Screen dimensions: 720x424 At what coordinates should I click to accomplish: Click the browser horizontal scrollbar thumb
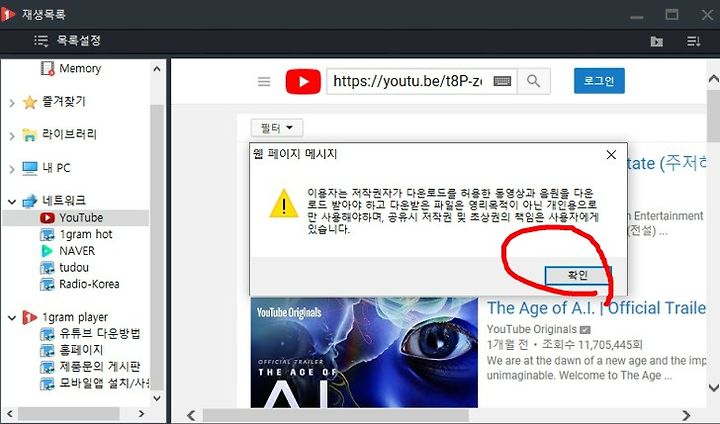tap(336, 416)
